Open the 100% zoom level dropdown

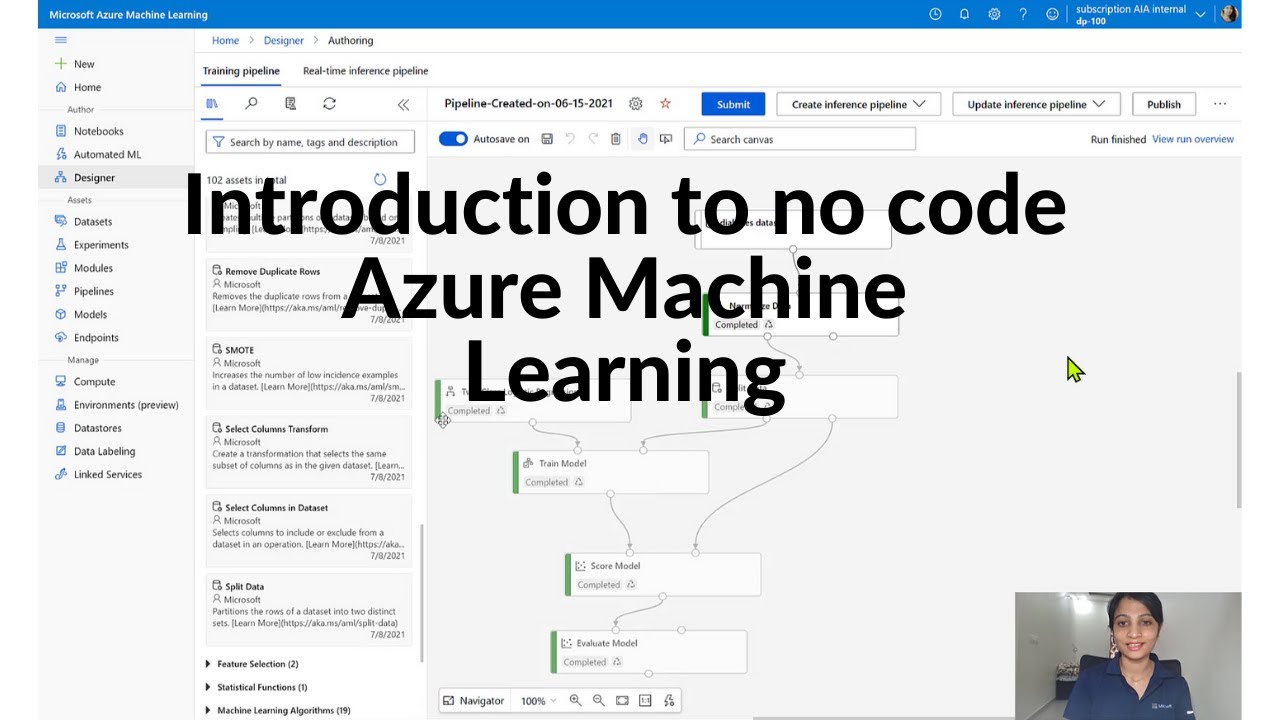tap(538, 701)
